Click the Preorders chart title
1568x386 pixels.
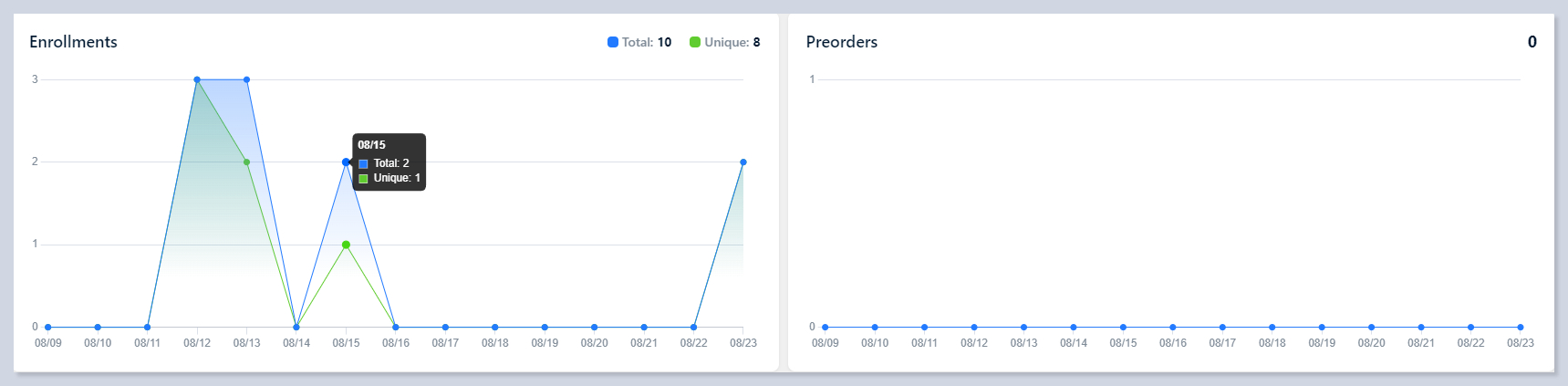pyautogui.click(x=841, y=42)
